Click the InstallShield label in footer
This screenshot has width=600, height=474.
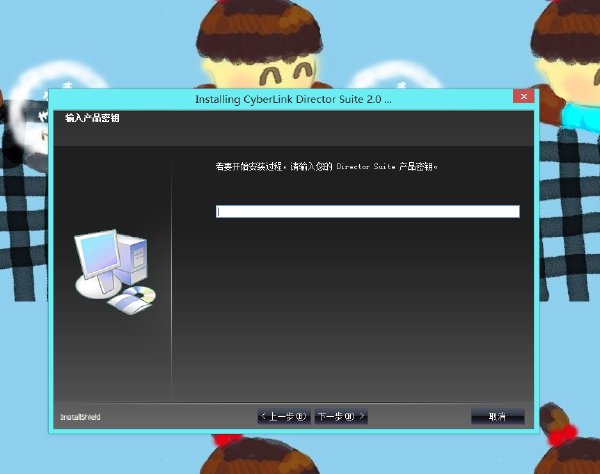pyautogui.click(x=80, y=417)
